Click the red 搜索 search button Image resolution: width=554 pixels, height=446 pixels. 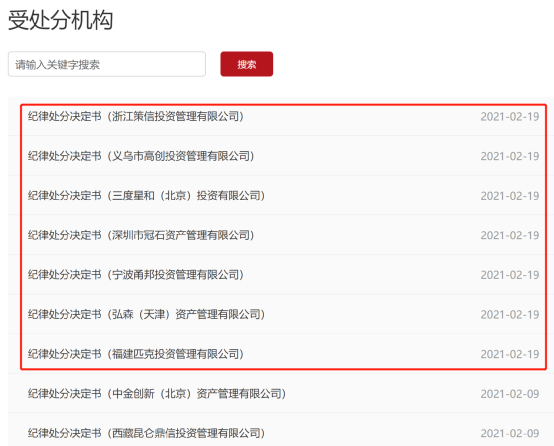[x=247, y=64]
